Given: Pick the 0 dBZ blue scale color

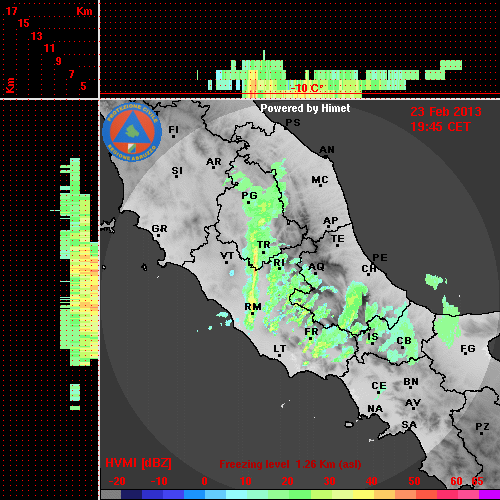Looking at the screenshot, I should pos(195,494).
